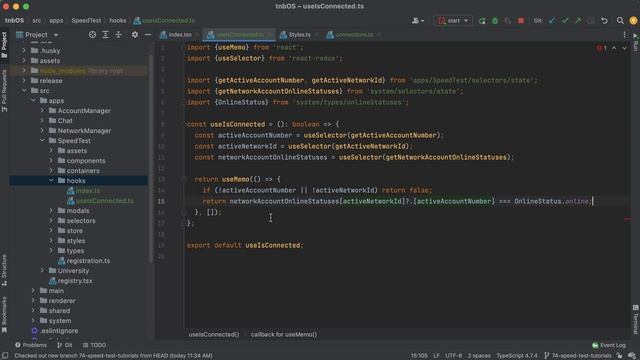Click the TypeScript 4.7.4 status widget
The height and width of the screenshot is (360, 640).
pos(517,356)
